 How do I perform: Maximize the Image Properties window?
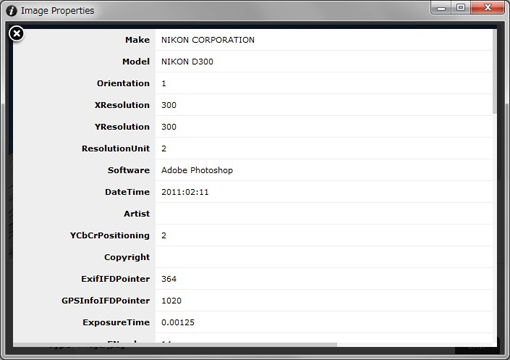click(461, 8)
